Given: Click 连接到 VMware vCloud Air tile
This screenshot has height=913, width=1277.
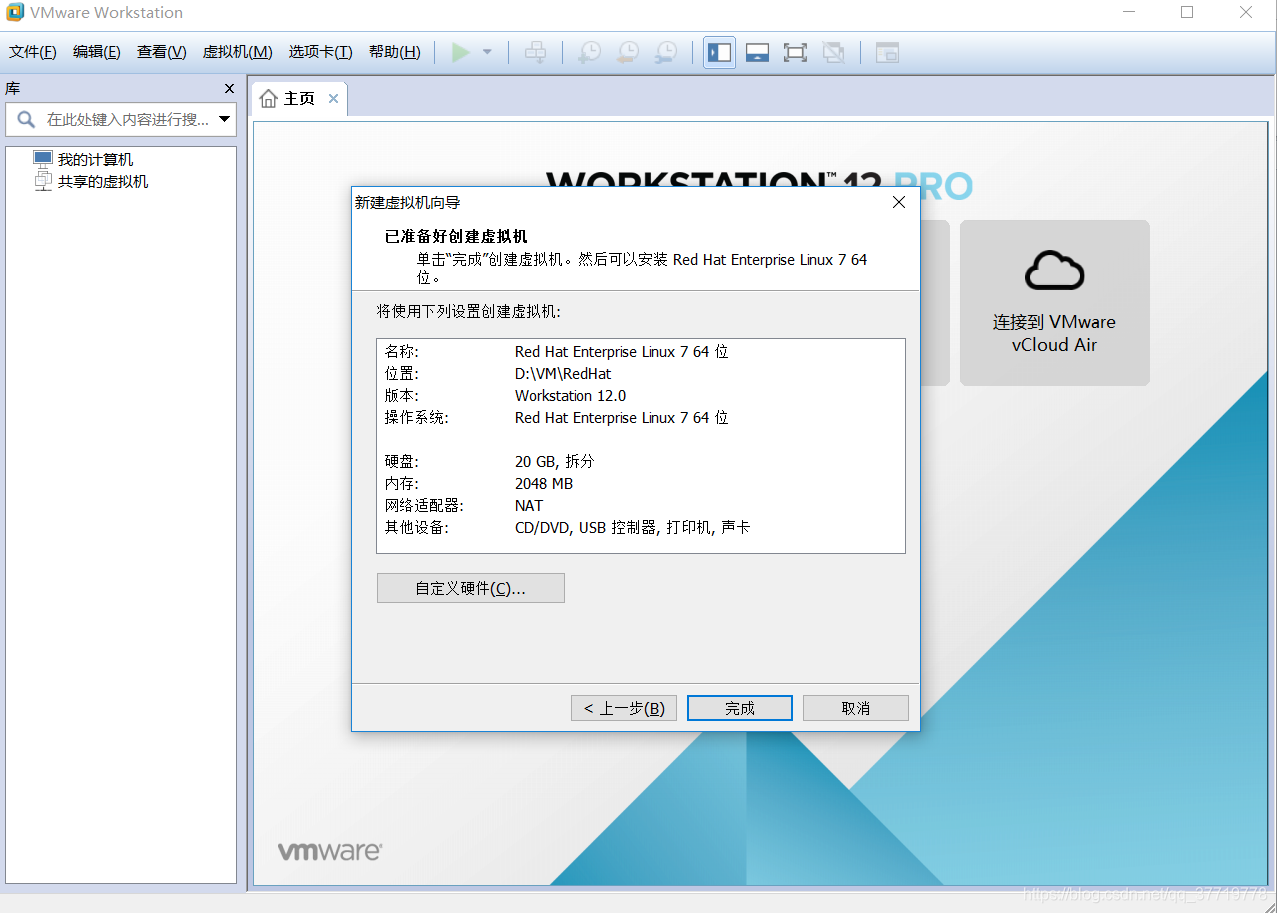Looking at the screenshot, I should pos(1055,303).
